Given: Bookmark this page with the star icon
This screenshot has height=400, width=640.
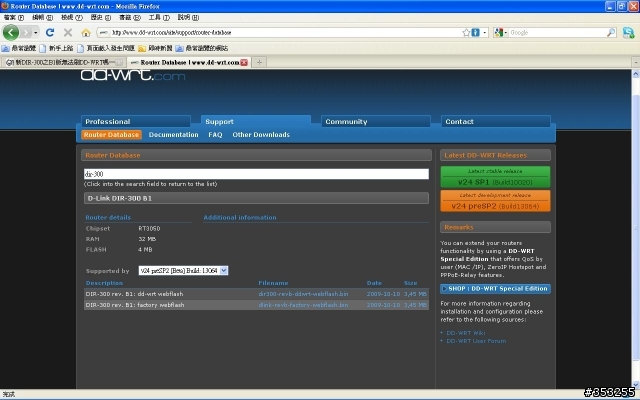Looking at the screenshot, I should click(x=466, y=33).
